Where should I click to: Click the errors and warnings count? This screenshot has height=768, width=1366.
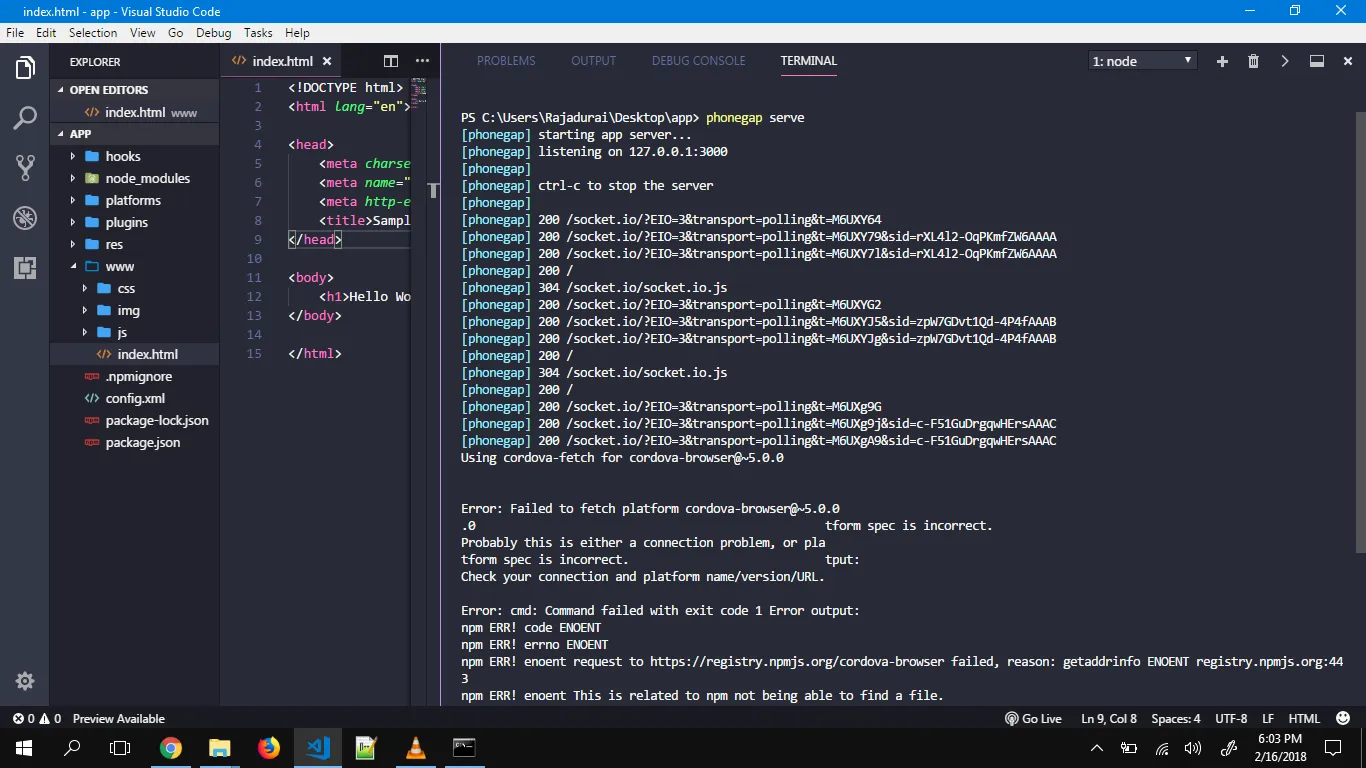(37, 719)
